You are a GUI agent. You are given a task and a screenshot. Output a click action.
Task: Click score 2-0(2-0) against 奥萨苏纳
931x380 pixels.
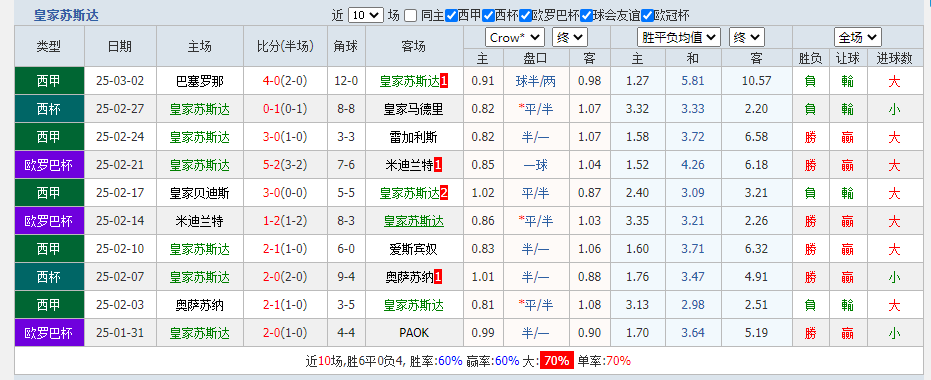click(x=285, y=277)
